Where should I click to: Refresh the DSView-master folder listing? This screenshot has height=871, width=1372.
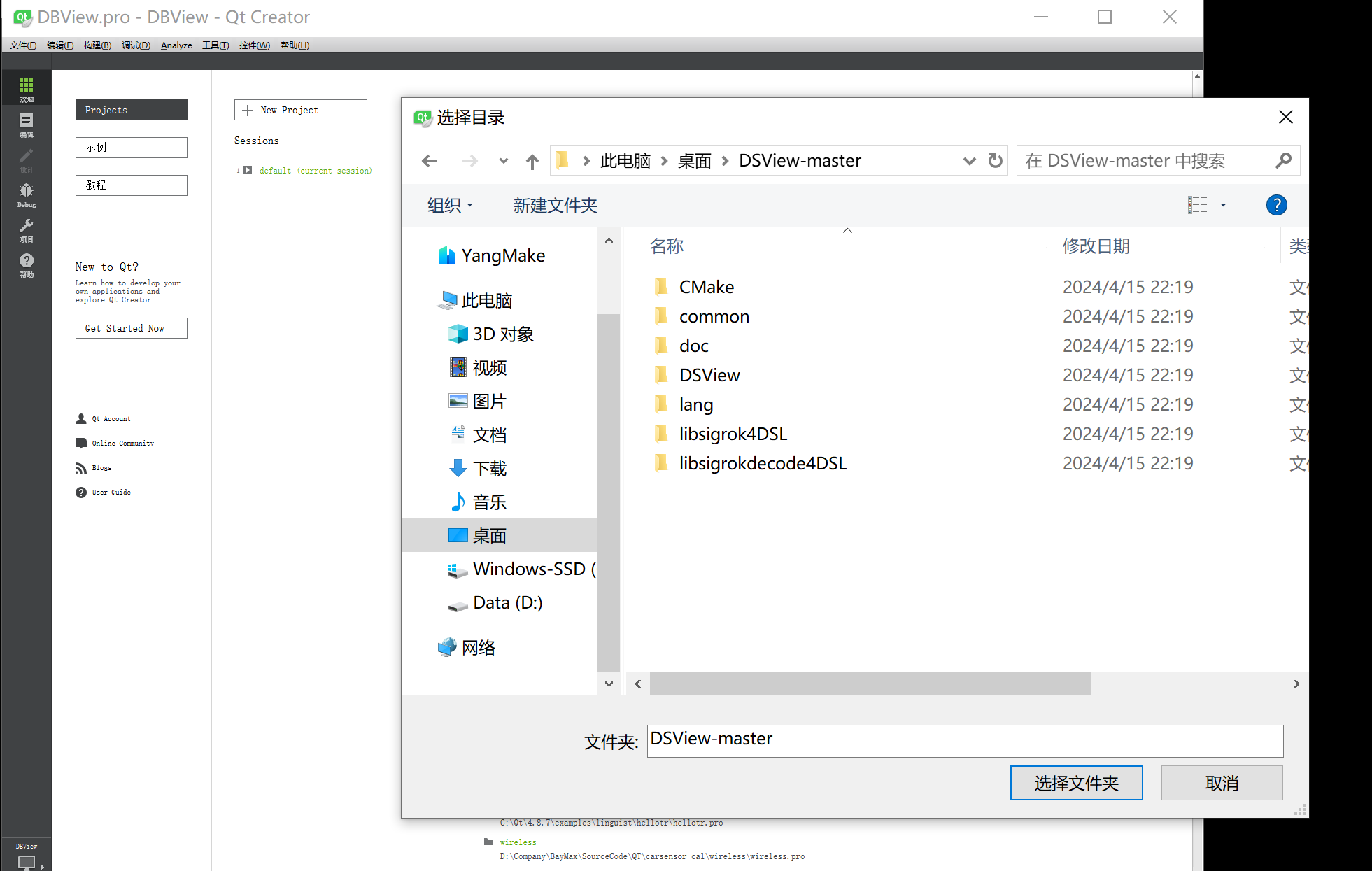tap(995, 160)
